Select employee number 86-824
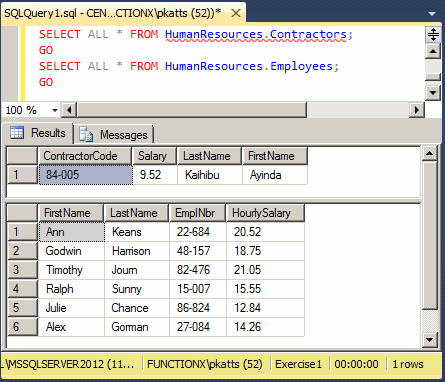This screenshot has height=382, width=445. [198, 308]
